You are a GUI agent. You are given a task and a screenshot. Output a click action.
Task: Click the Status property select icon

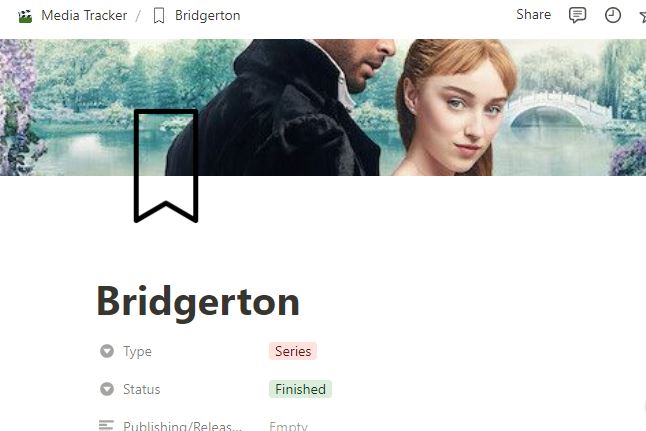click(x=107, y=389)
